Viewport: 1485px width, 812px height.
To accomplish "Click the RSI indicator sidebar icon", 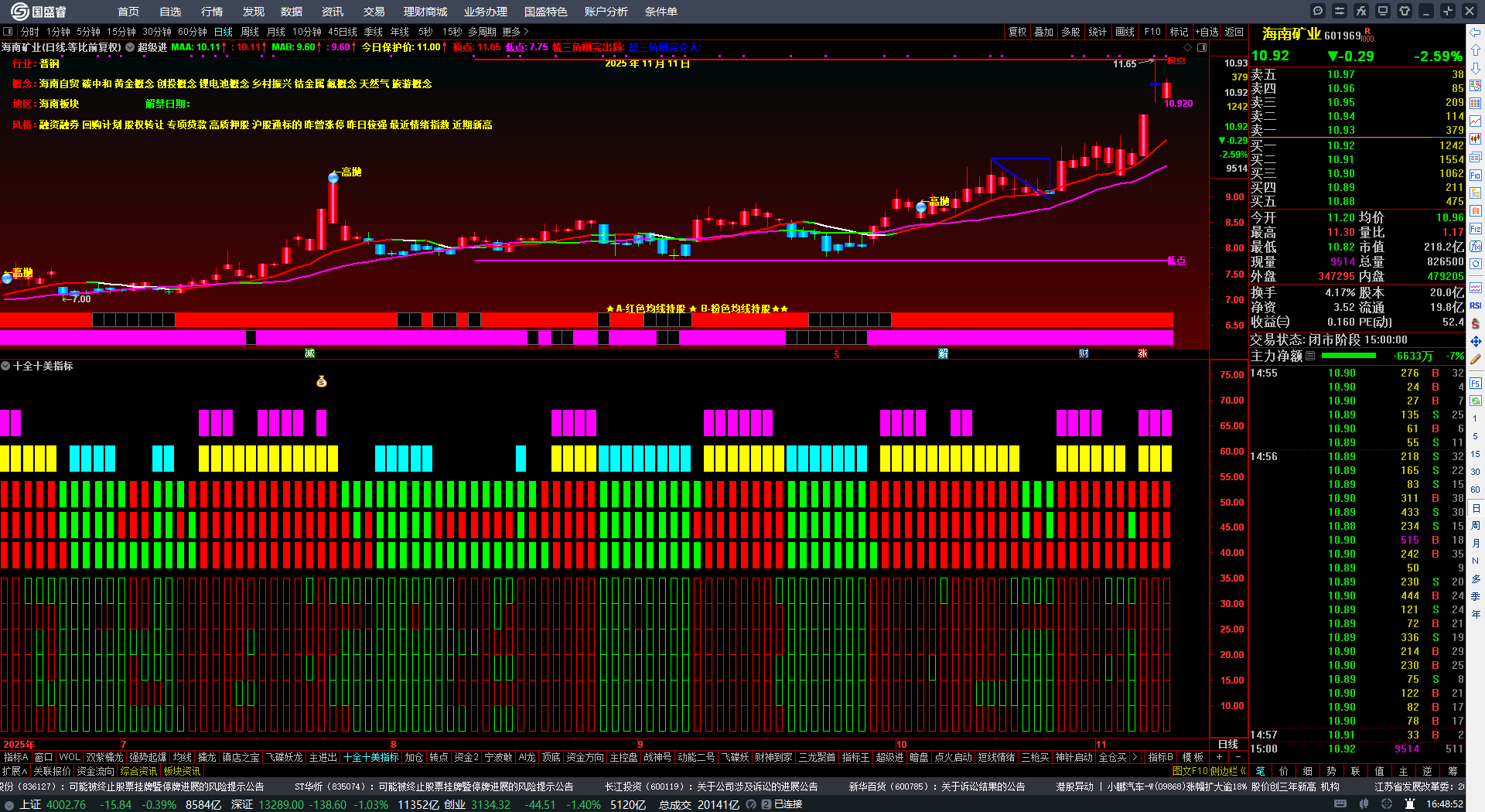I will click(1476, 305).
